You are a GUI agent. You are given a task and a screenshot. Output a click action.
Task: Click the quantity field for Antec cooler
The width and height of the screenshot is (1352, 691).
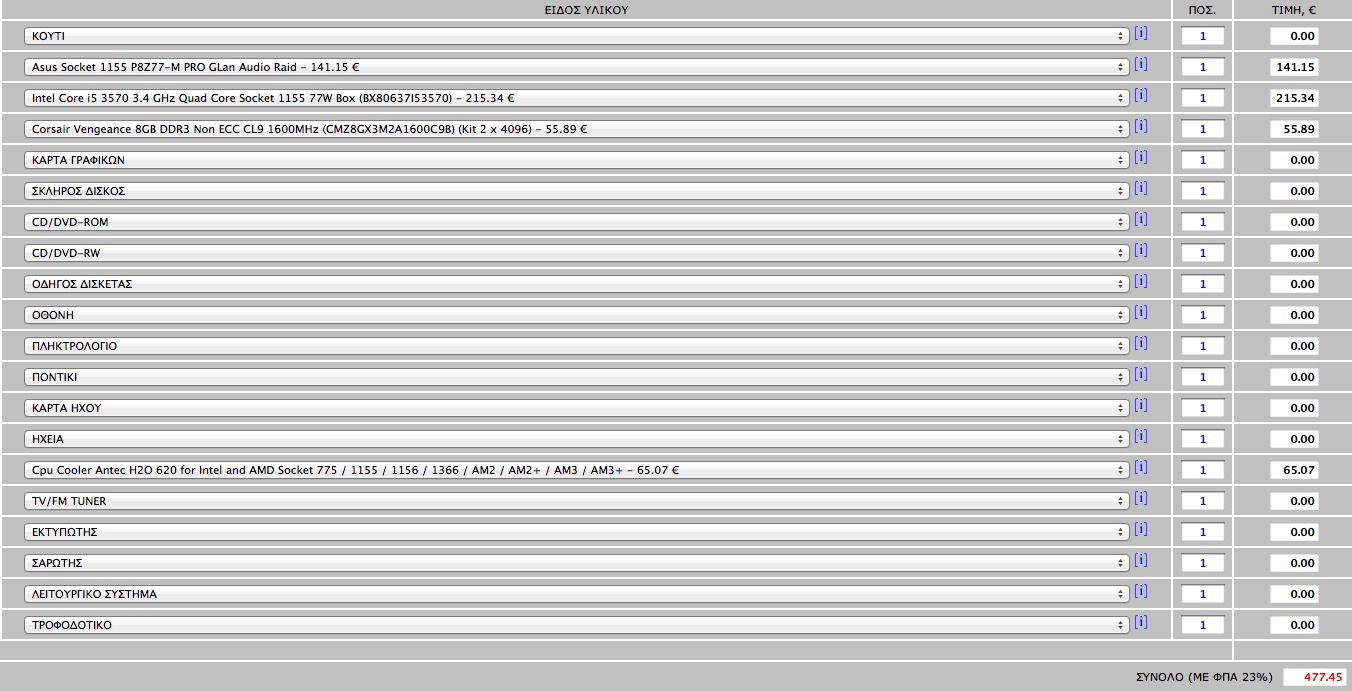(1203, 470)
